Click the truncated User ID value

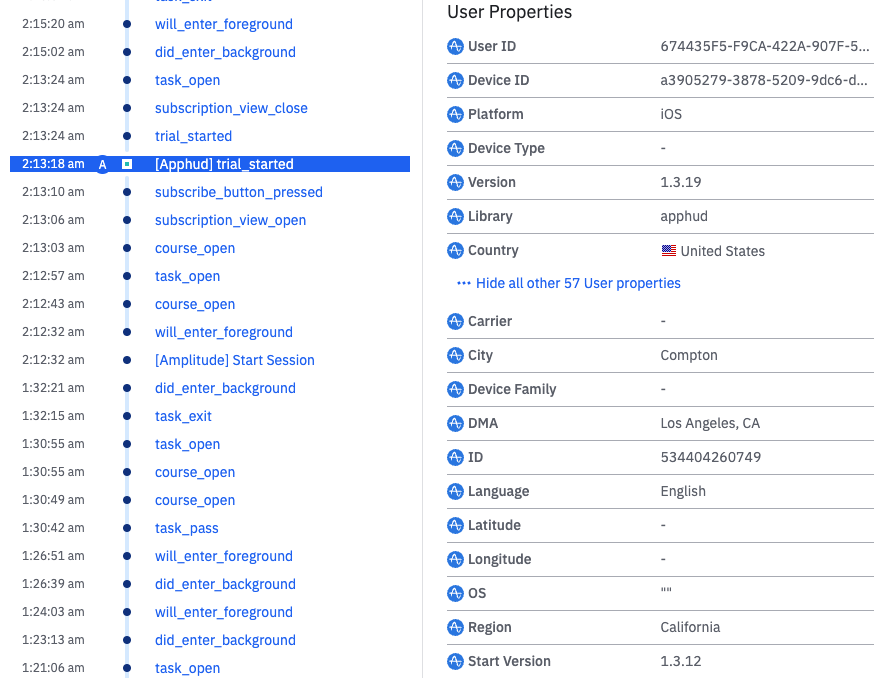(x=763, y=46)
